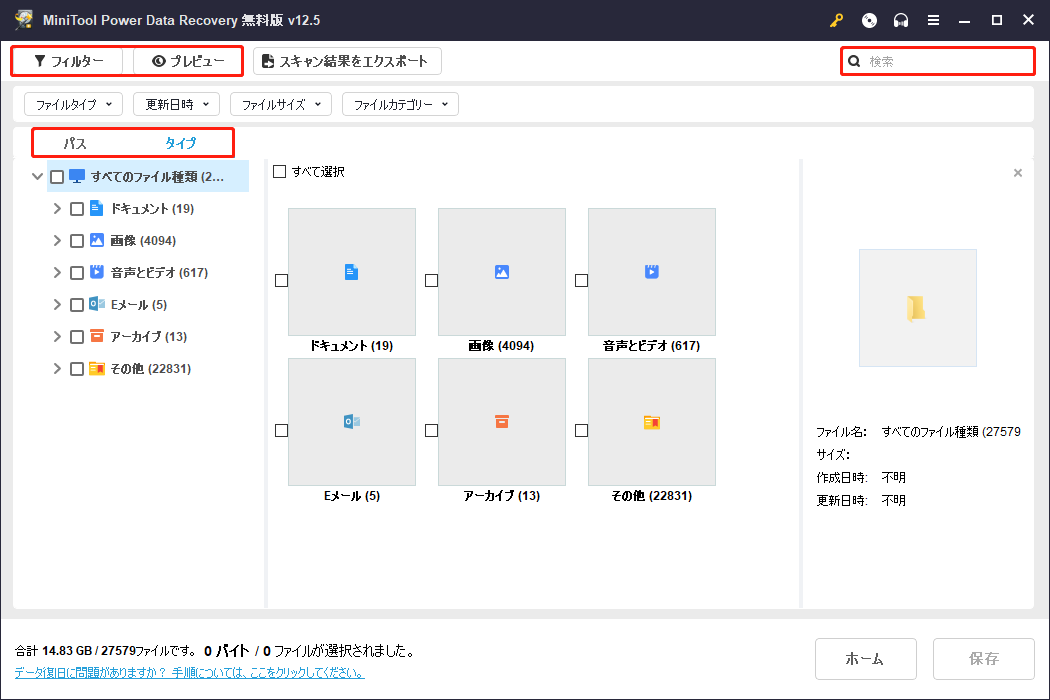Viewport: 1050px width, 700px height.
Task: Select the 画像 (4094) tree row text
Action: (143, 240)
